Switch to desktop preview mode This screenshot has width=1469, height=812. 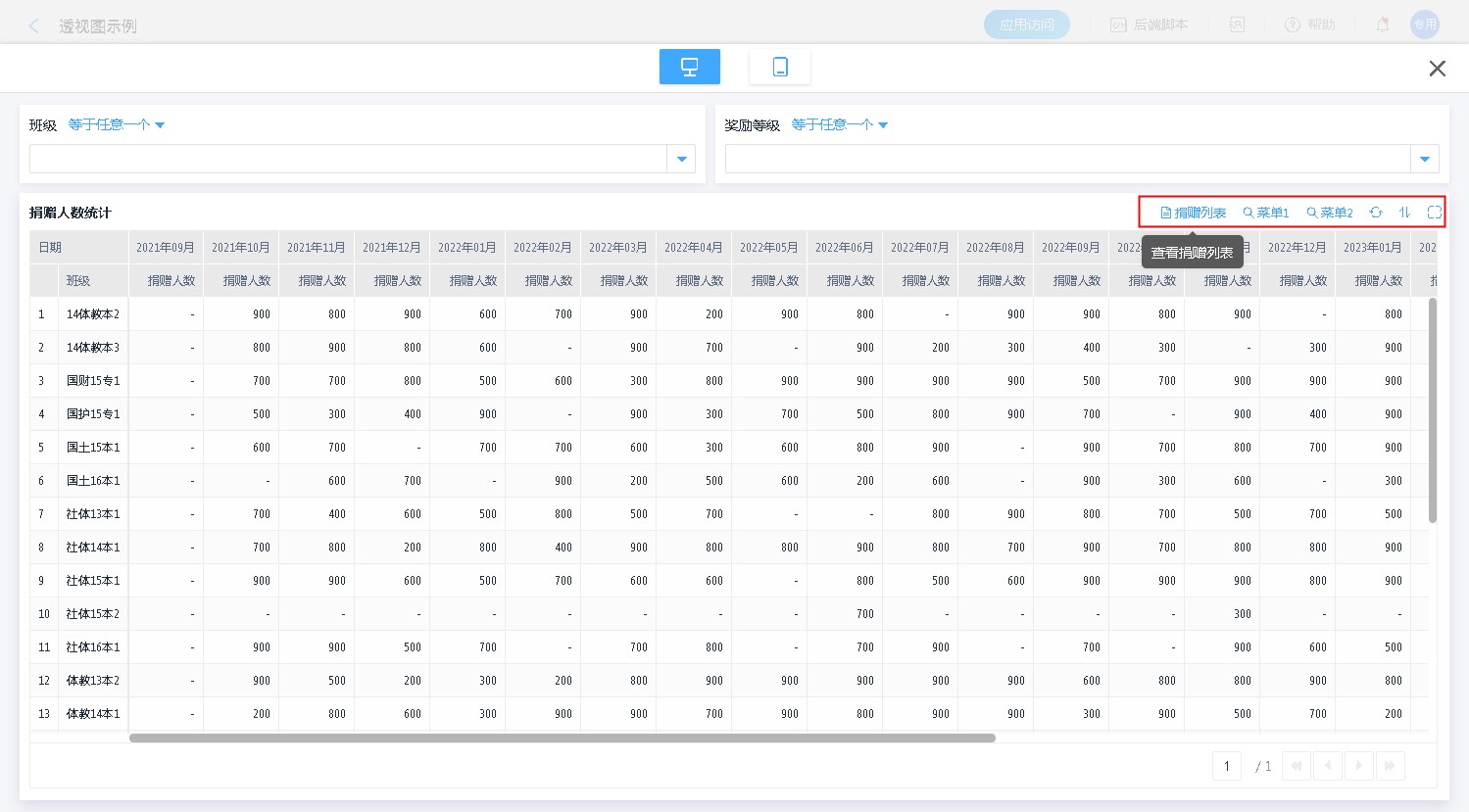[689, 67]
